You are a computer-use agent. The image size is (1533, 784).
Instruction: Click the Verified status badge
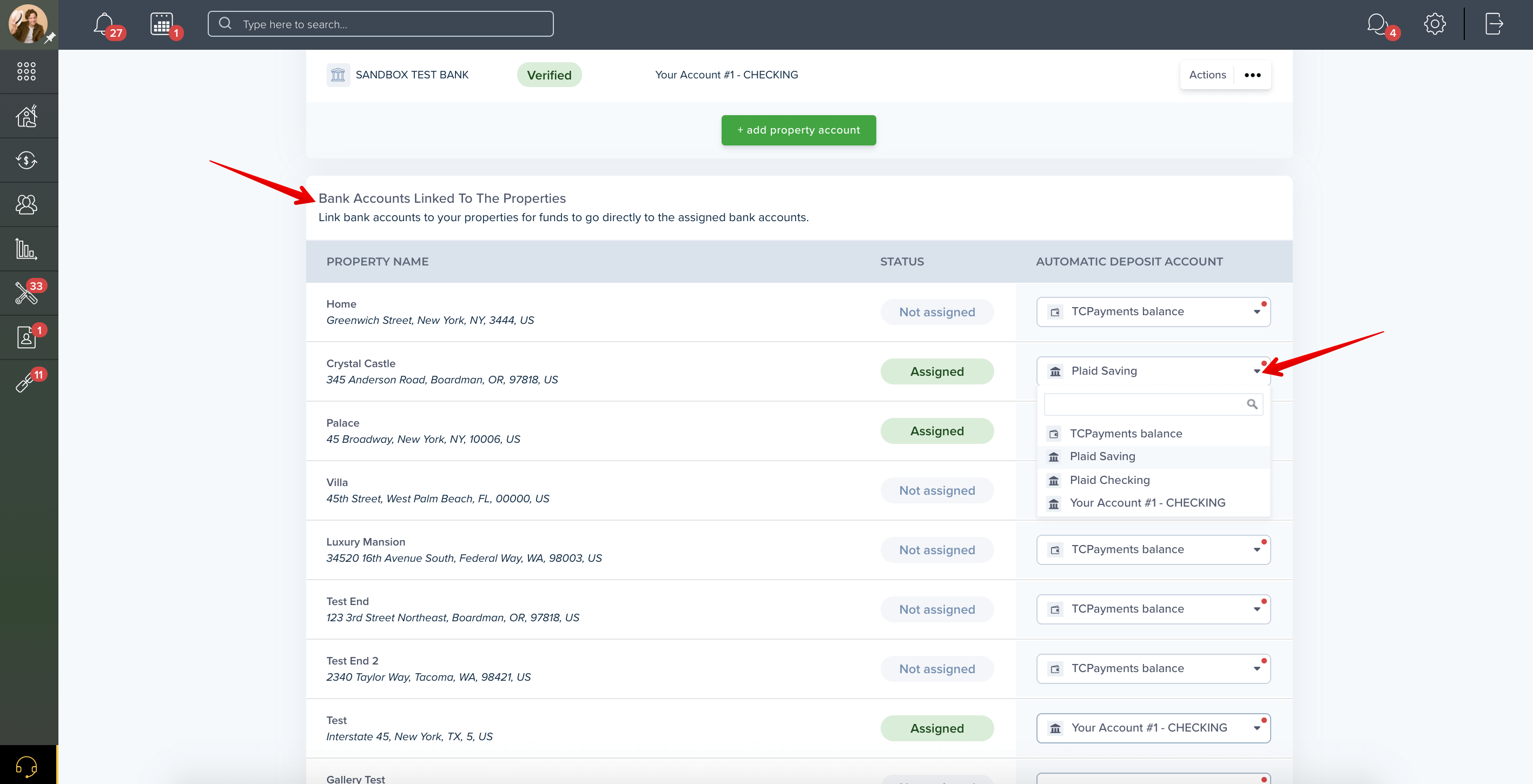coord(549,75)
